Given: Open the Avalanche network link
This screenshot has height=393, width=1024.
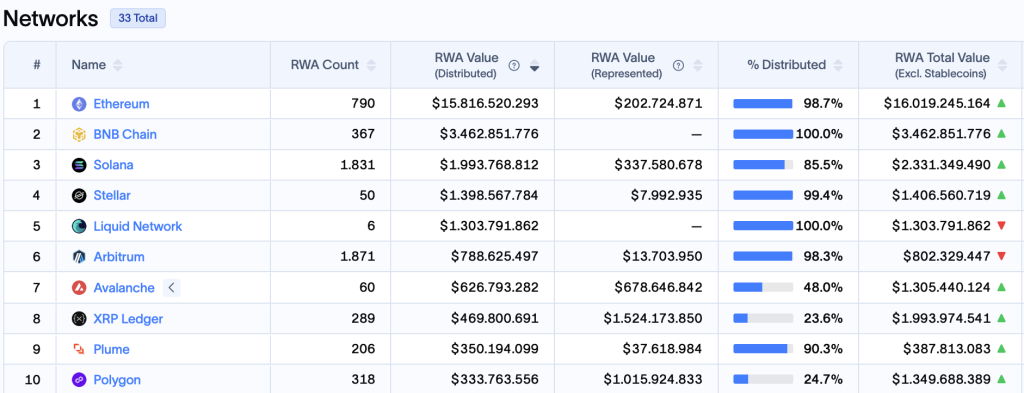Looking at the screenshot, I should coord(124,288).
